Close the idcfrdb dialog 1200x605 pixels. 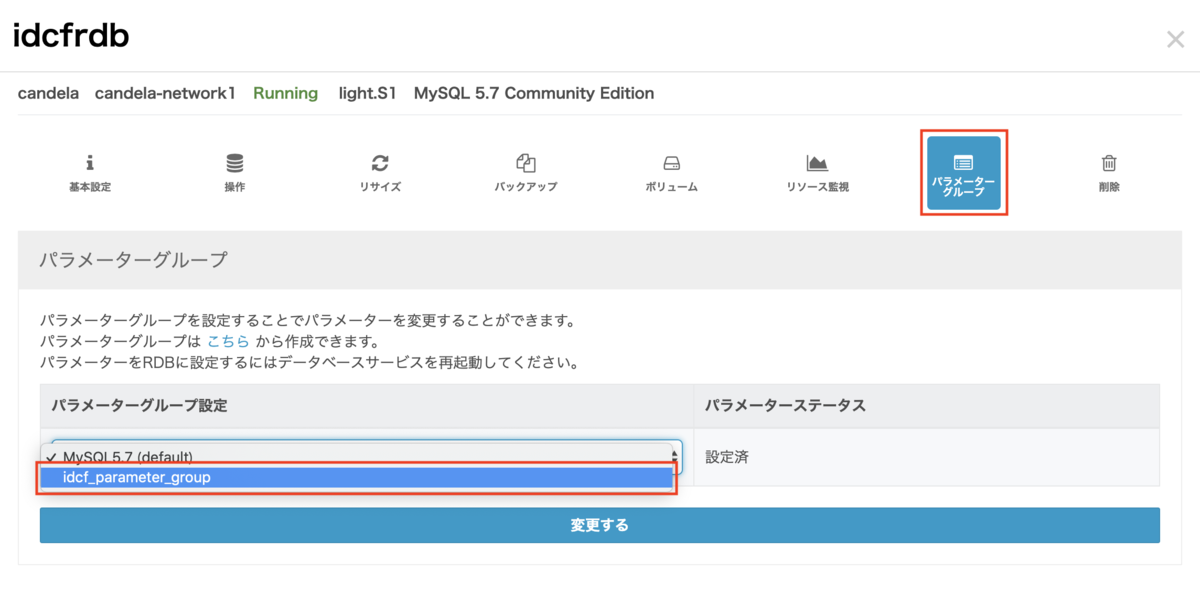point(1175,40)
